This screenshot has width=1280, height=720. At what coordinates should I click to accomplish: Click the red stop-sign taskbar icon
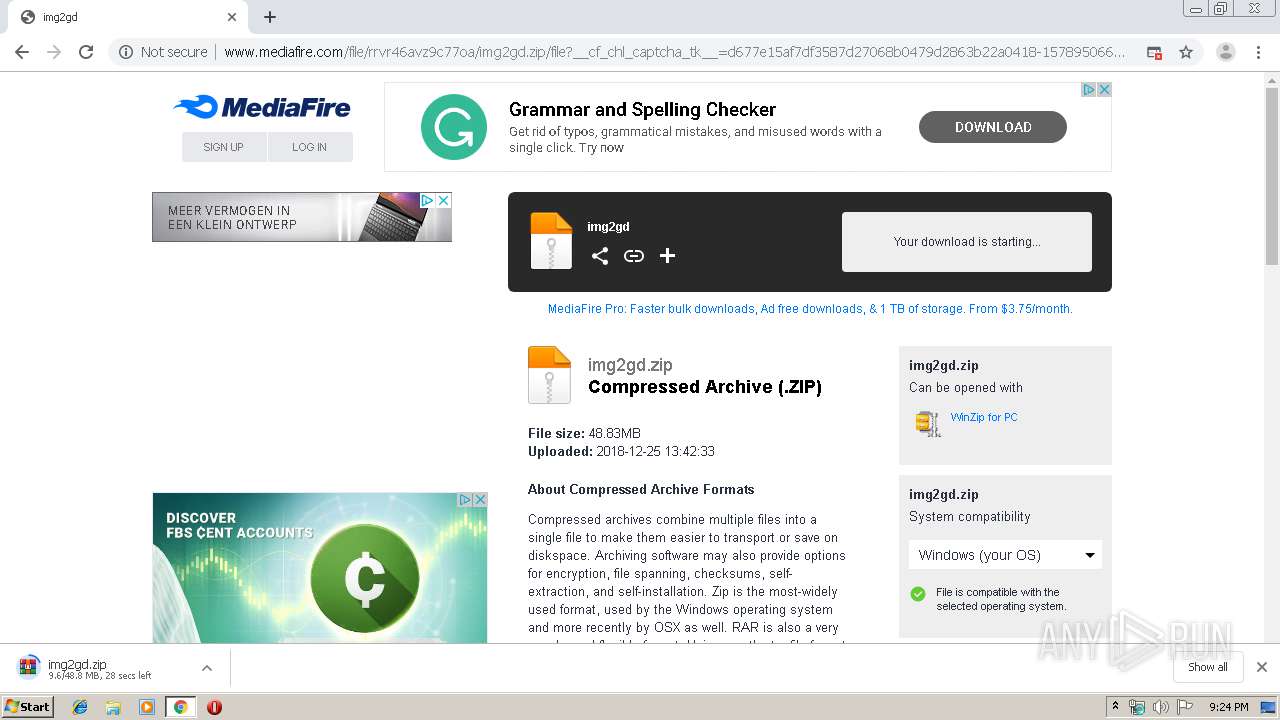(x=214, y=707)
